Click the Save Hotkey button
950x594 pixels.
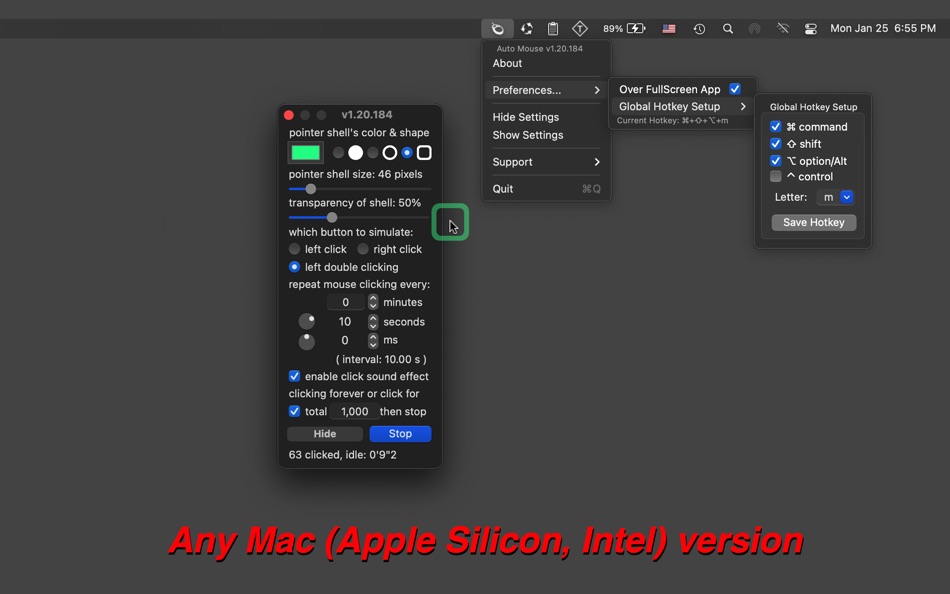[814, 222]
